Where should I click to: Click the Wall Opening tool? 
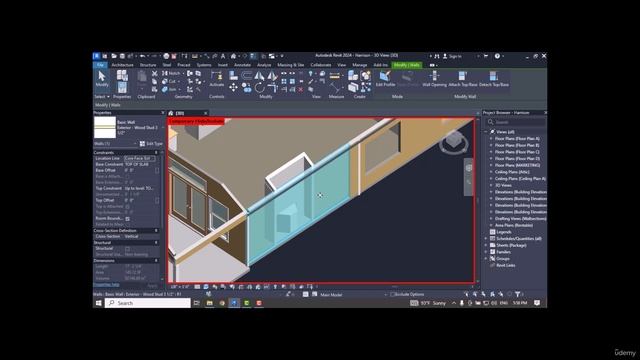click(434, 79)
